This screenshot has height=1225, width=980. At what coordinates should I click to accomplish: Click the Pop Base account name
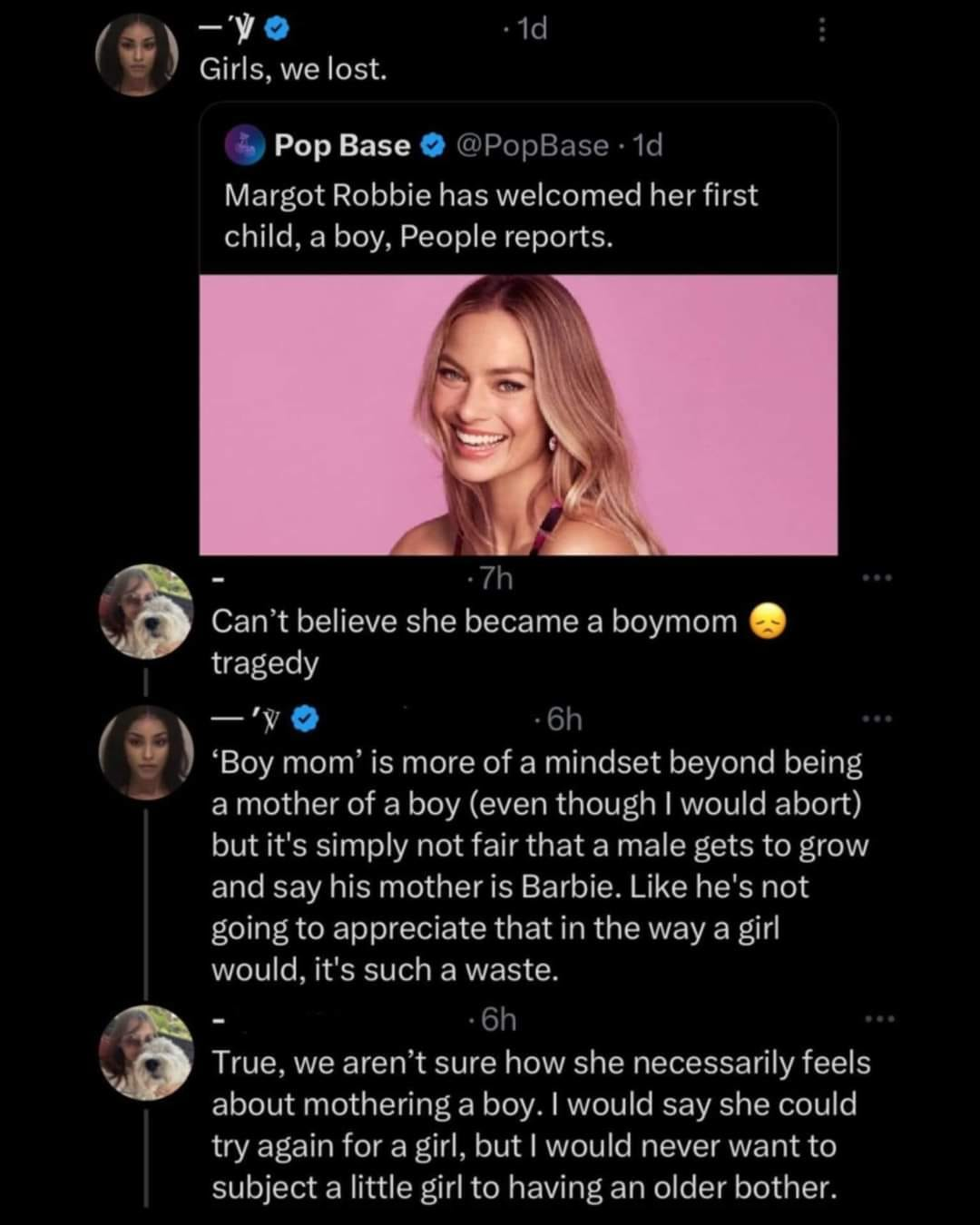click(342, 145)
